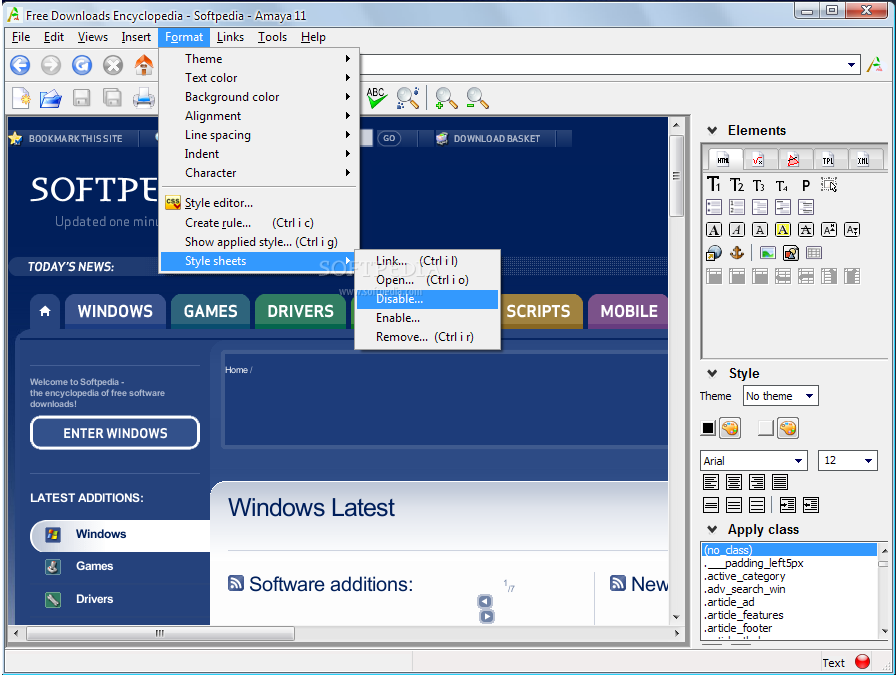The image size is (896, 675).
Task: Apply strikethrough A text style
Action: tap(806, 230)
